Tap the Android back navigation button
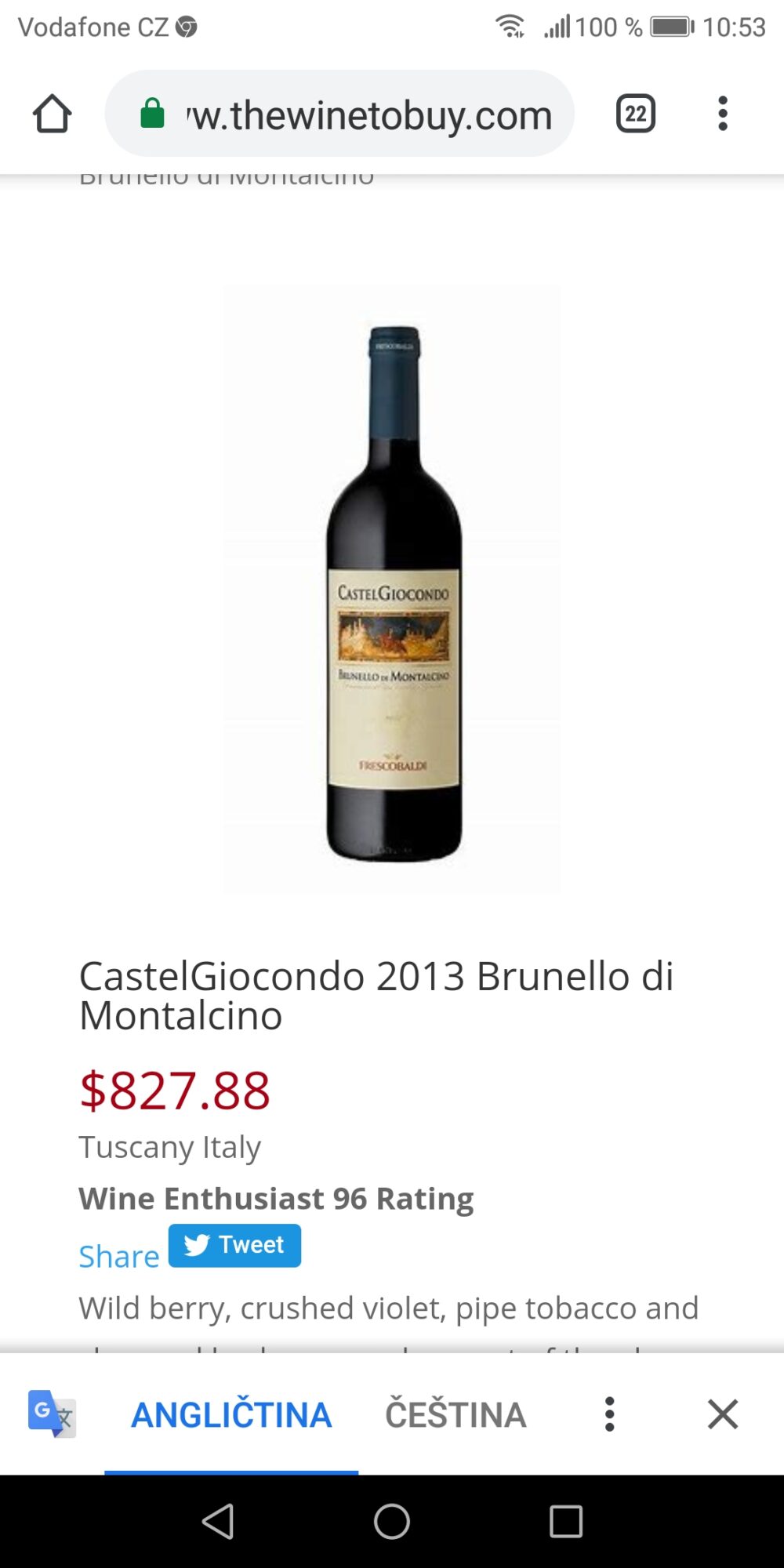Viewport: 784px width, 1568px height. tap(218, 1522)
